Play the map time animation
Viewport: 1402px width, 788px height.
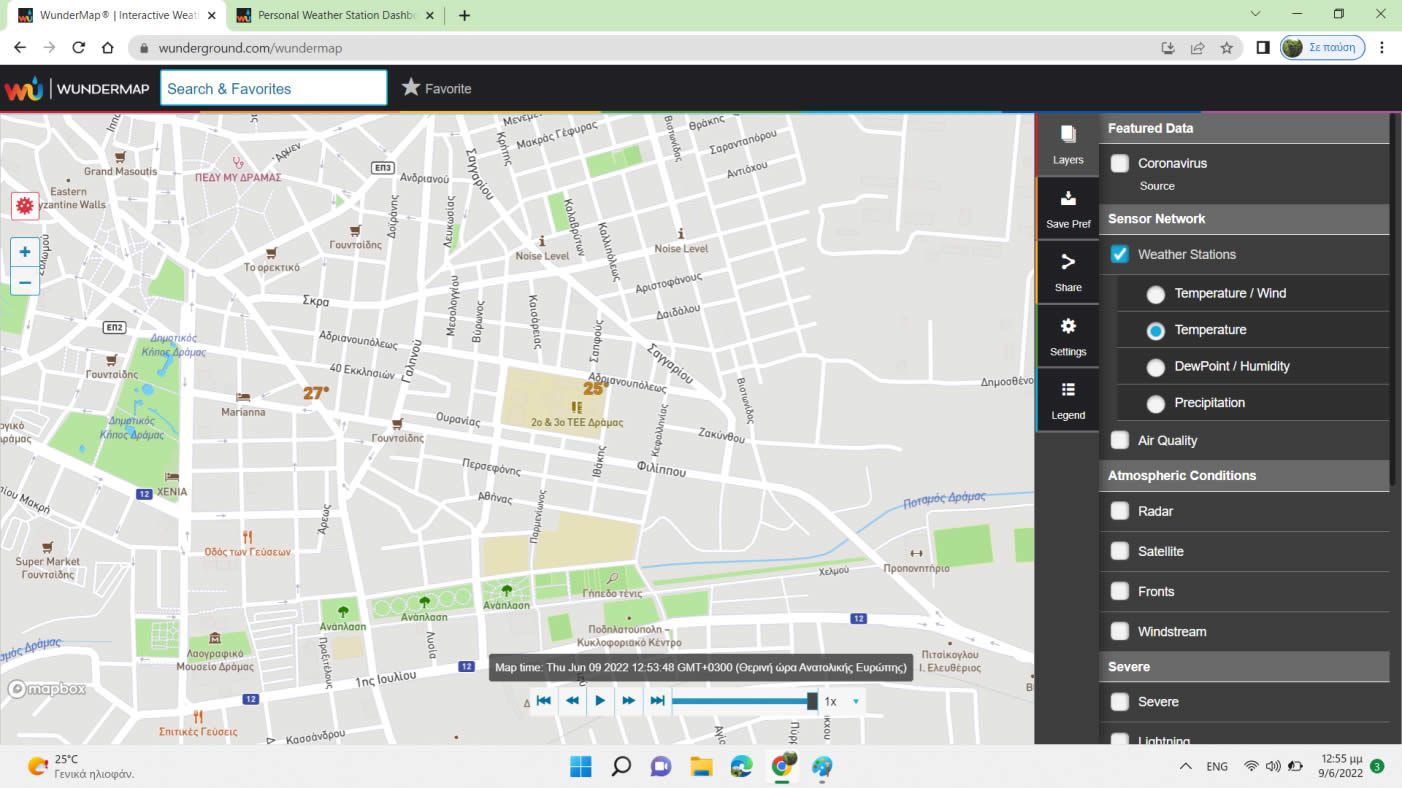point(600,701)
